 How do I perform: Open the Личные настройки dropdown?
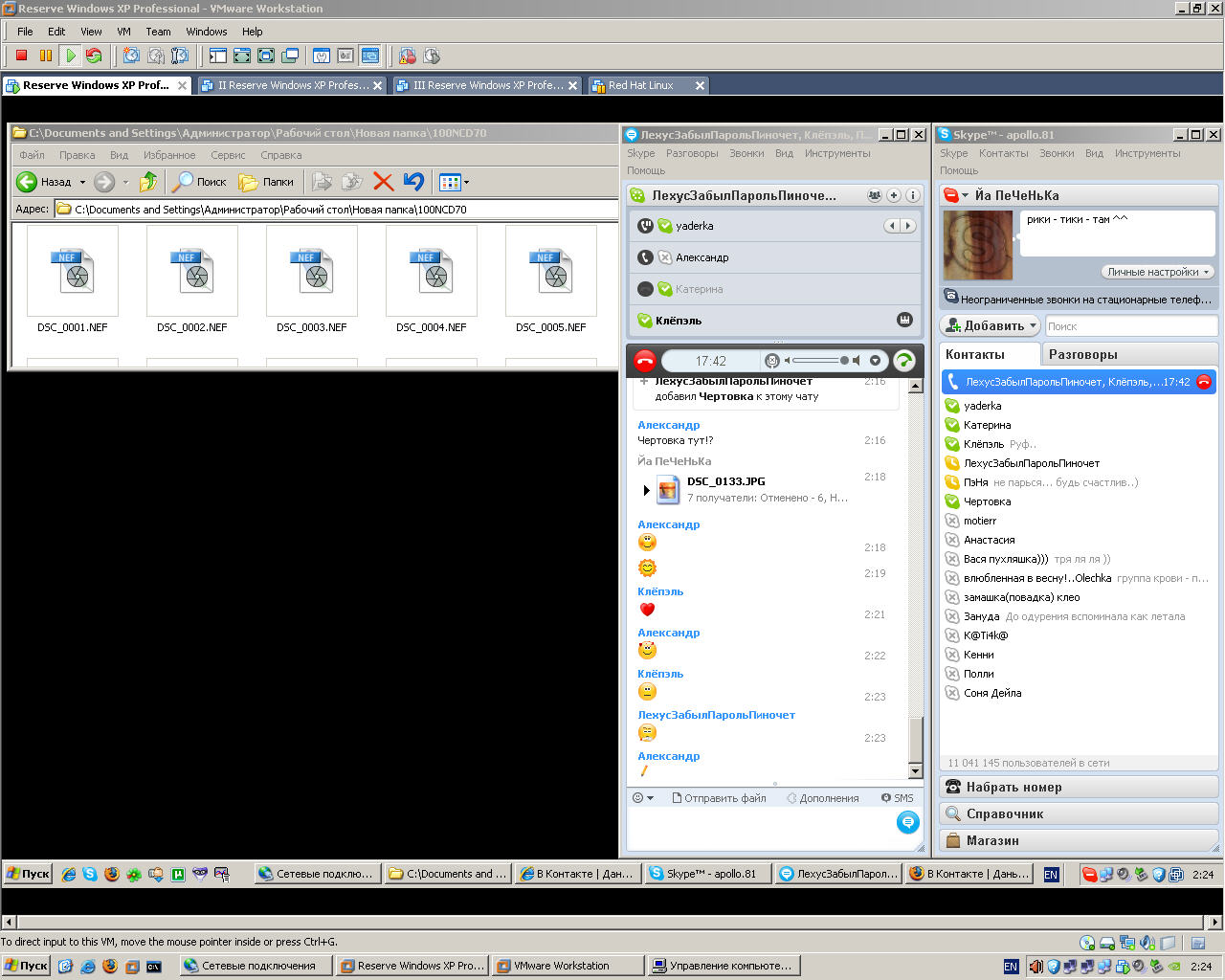click(1158, 272)
